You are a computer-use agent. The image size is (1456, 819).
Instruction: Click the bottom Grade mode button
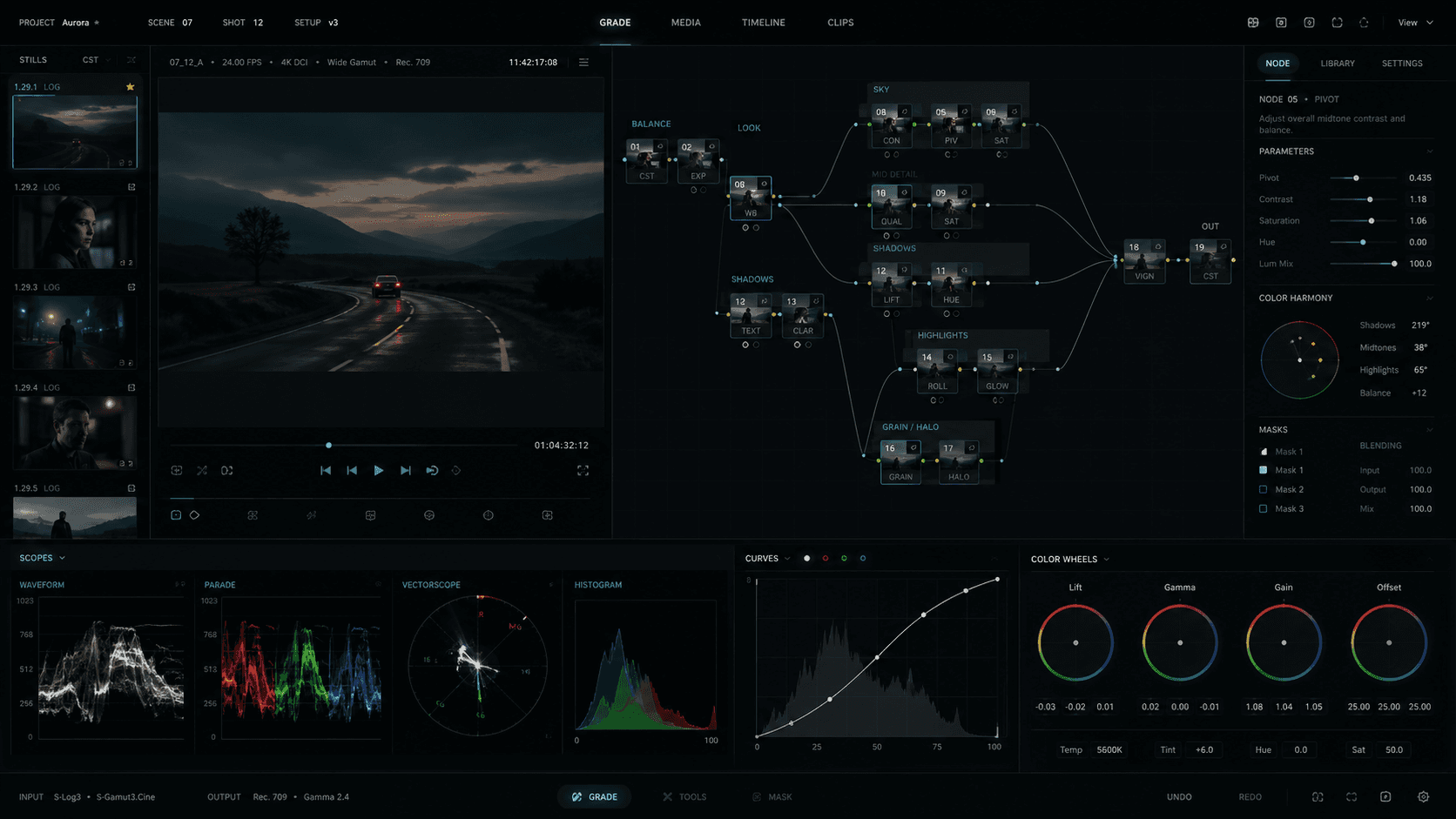pyautogui.click(x=595, y=796)
